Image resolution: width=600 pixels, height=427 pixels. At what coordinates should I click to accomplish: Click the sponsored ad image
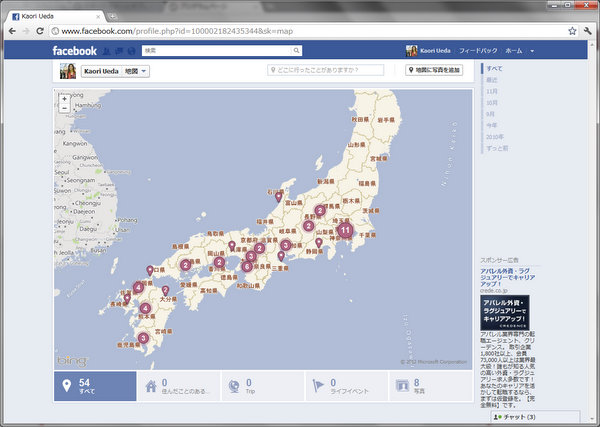click(x=505, y=312)
